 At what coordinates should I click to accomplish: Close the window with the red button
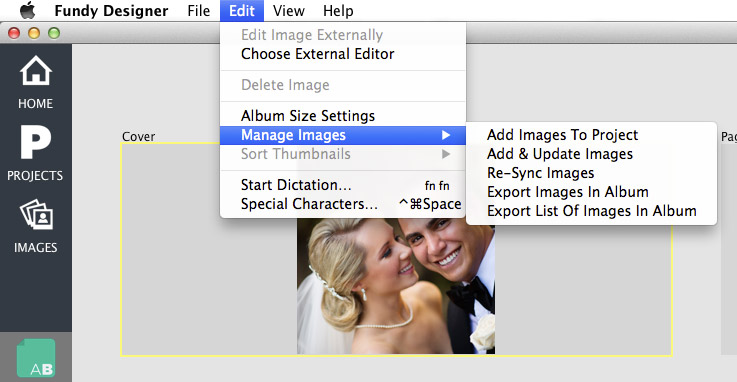(14, 33)
